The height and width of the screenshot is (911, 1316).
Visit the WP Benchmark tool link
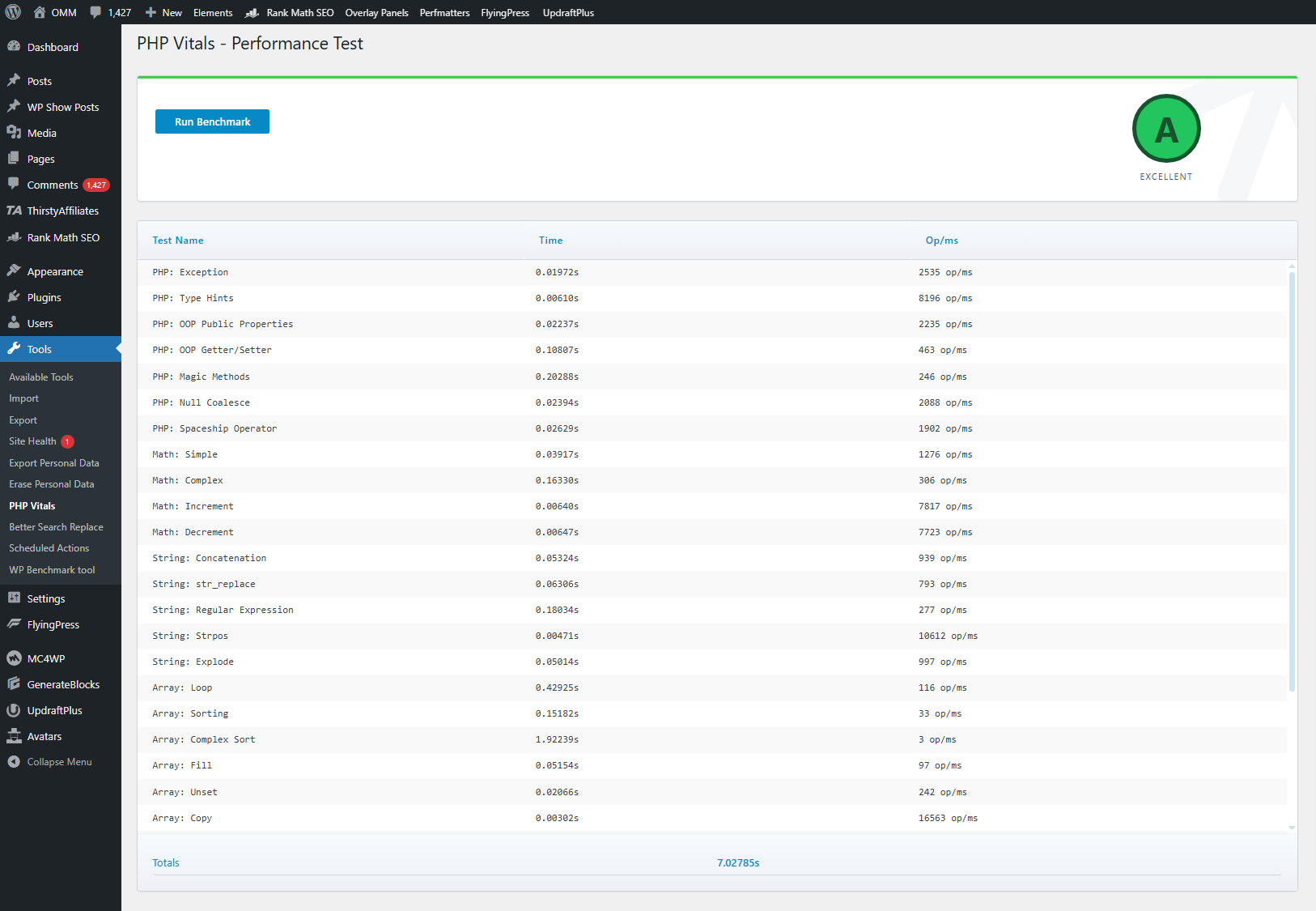(51, 569)
